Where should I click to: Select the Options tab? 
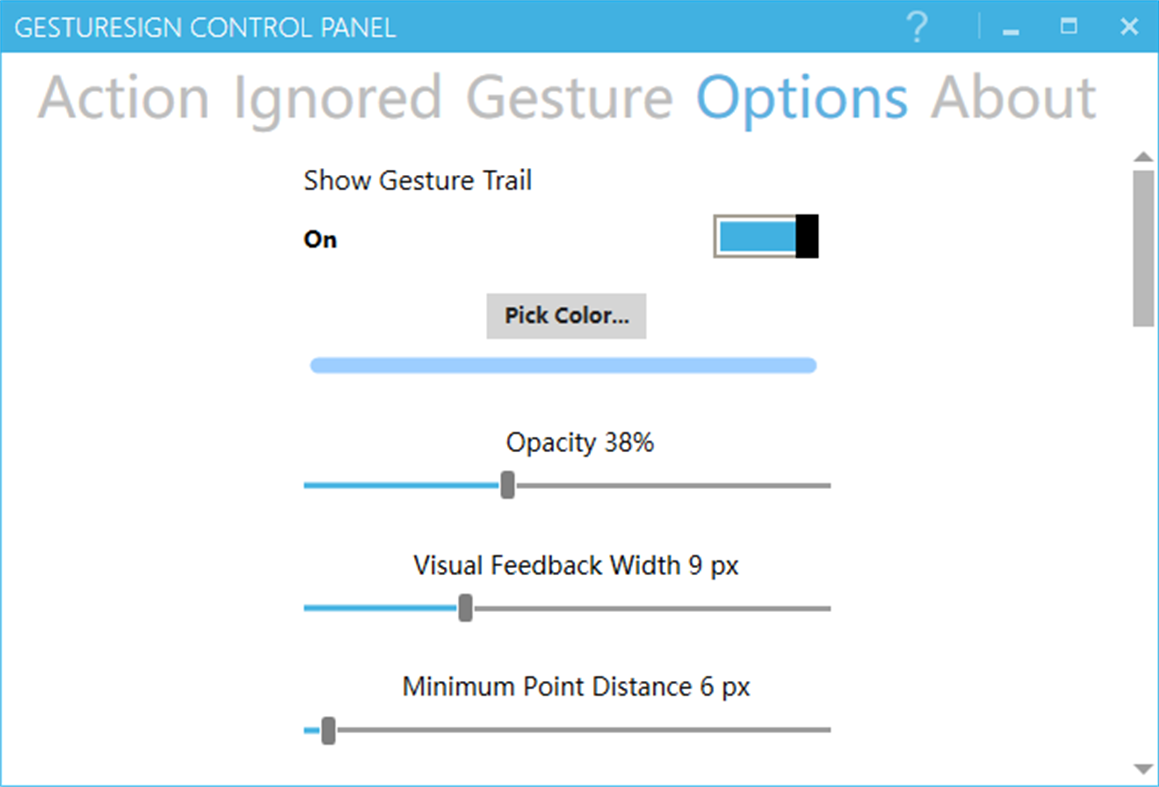pos(802,97)
